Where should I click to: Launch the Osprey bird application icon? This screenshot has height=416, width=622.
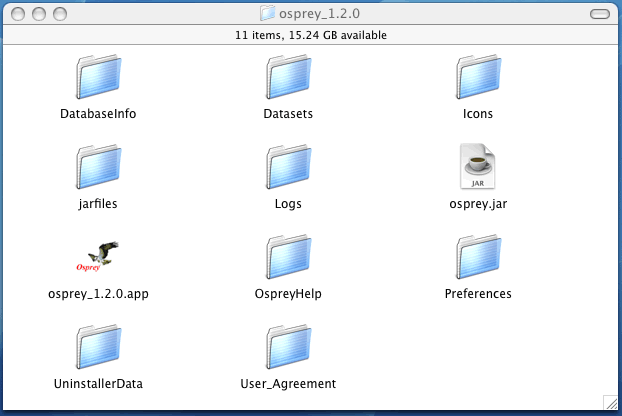98,257
